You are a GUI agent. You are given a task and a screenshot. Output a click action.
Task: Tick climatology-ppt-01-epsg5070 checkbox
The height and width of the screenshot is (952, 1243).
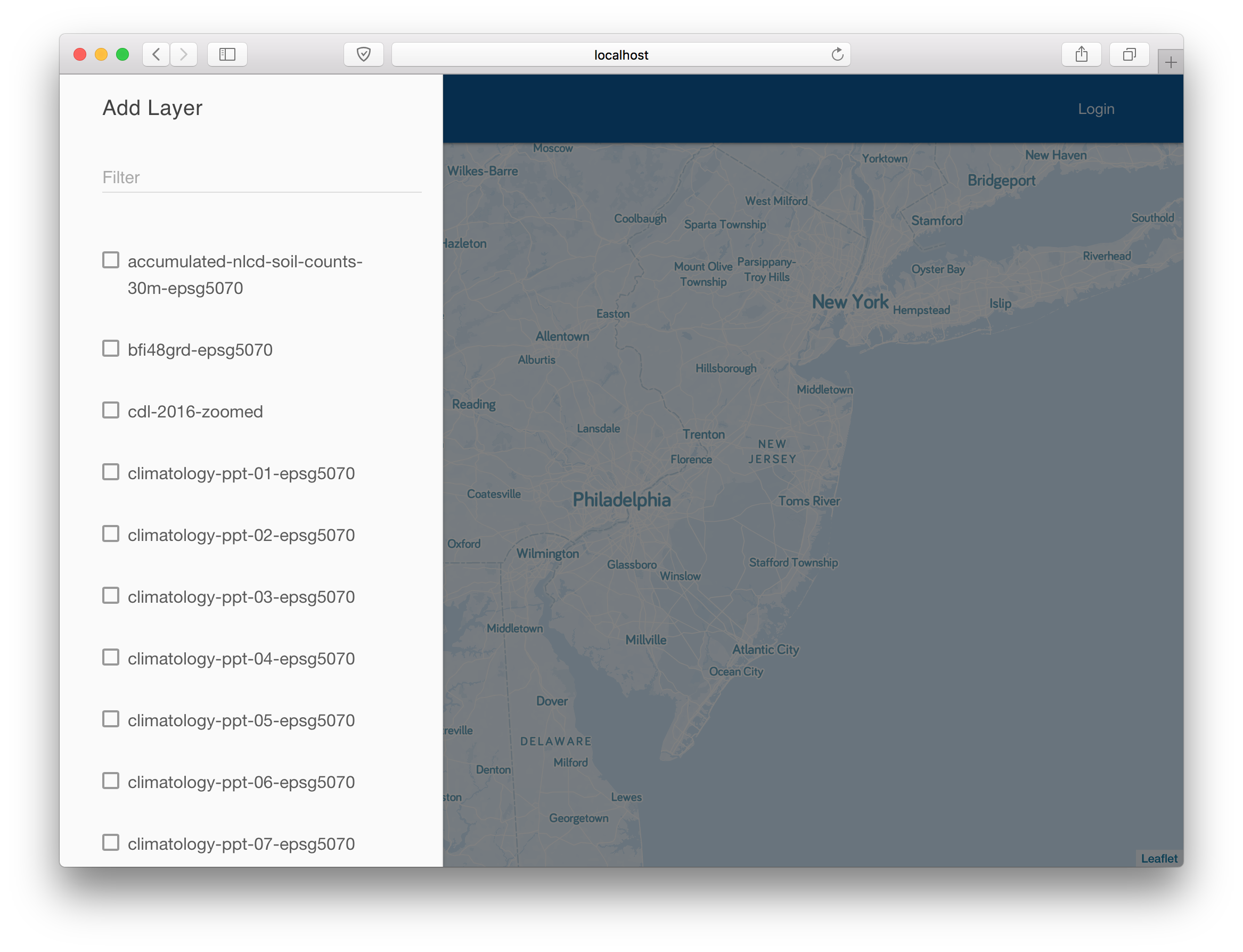point(111,472)
